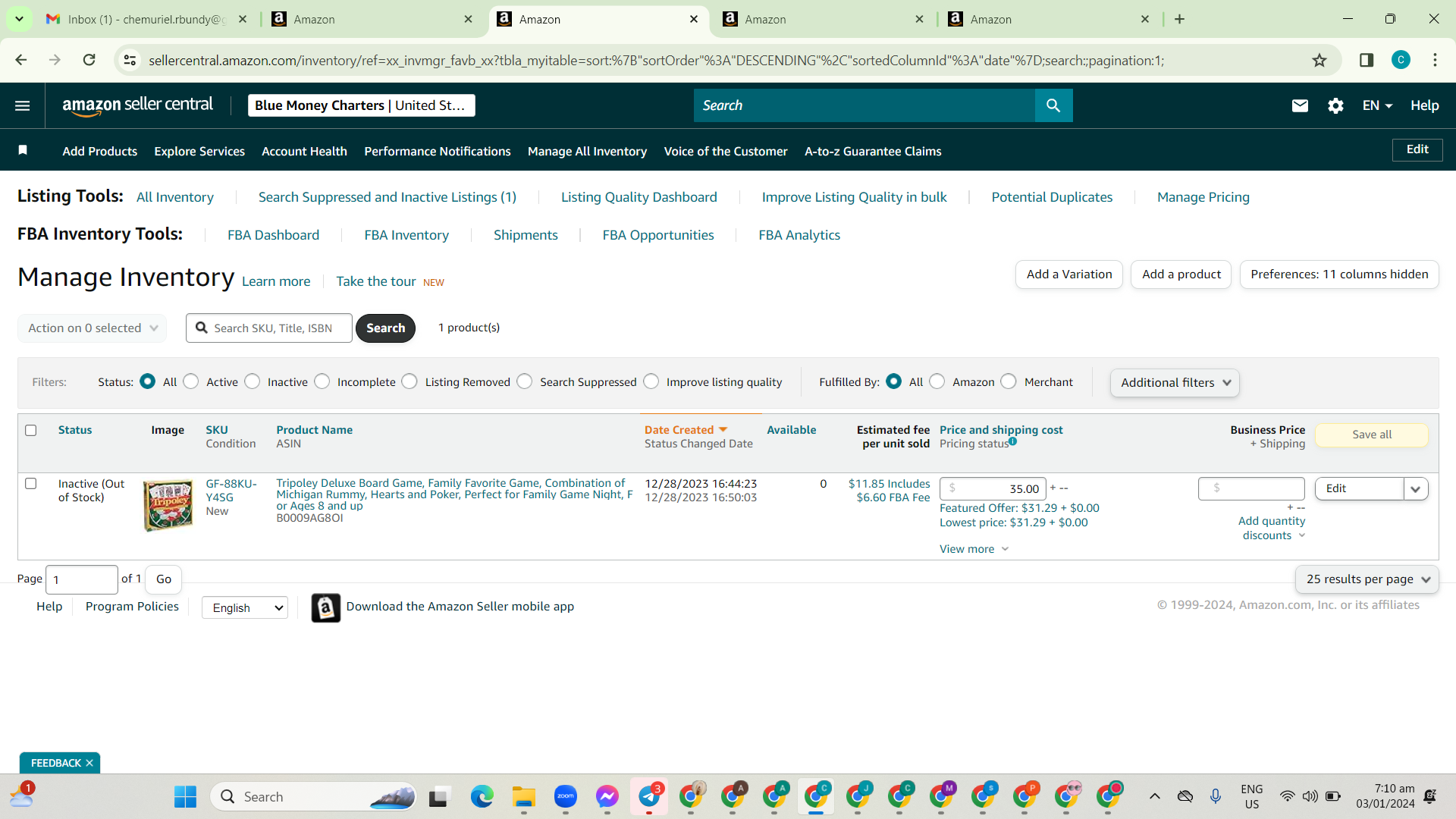Image resolution: width=1456 pixels, height=819 pixels.
Task: Select the Inactive status filter
Action: click(253, 381)
